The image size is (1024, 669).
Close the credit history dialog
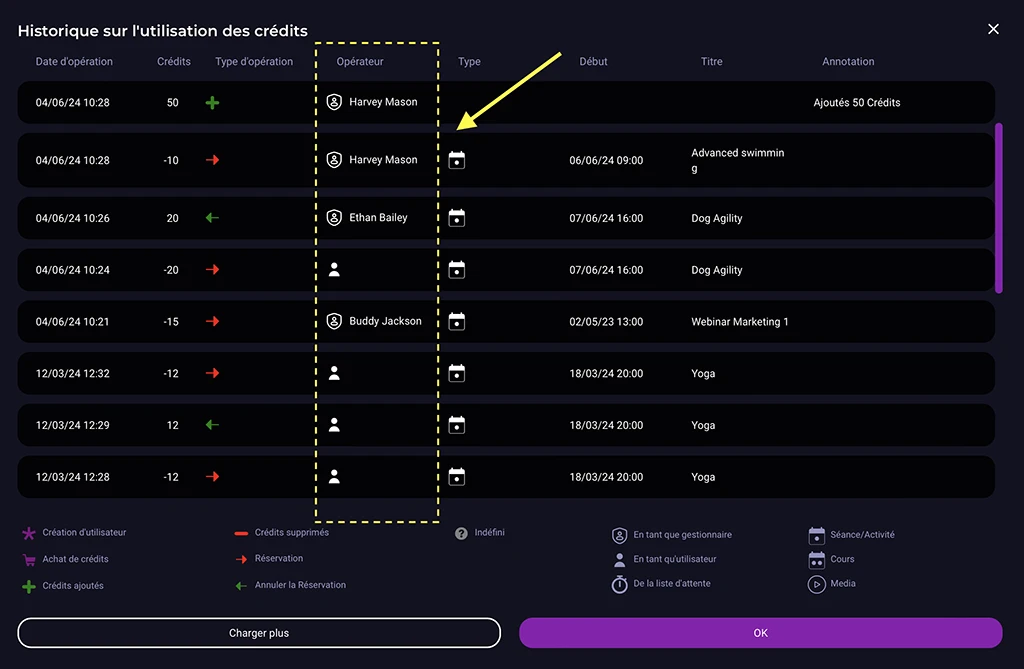993,30
